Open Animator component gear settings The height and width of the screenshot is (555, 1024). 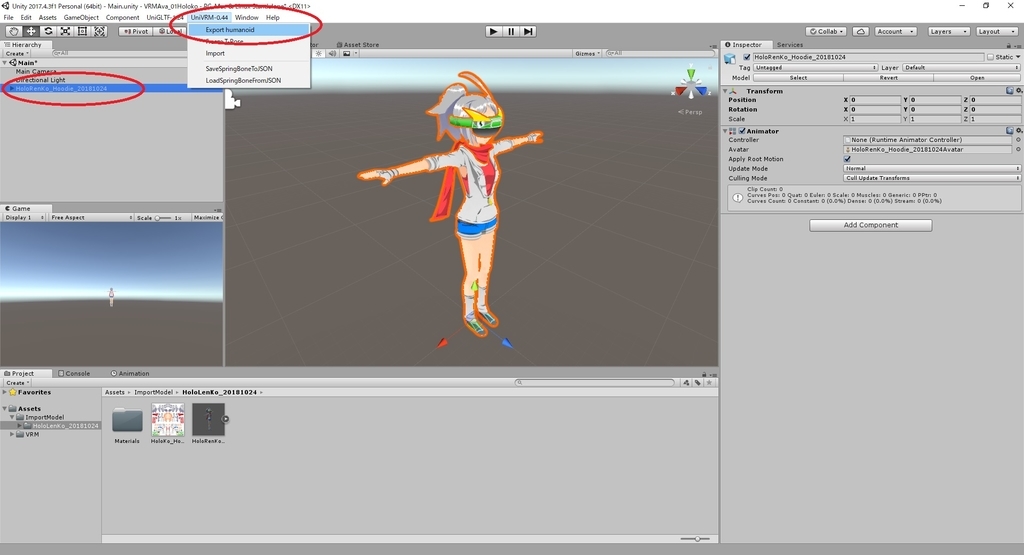[x=1018, y=131]
